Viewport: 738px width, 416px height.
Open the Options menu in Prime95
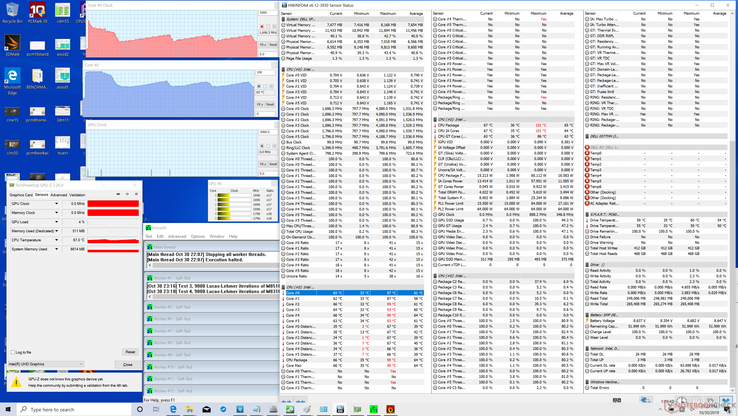196,236
